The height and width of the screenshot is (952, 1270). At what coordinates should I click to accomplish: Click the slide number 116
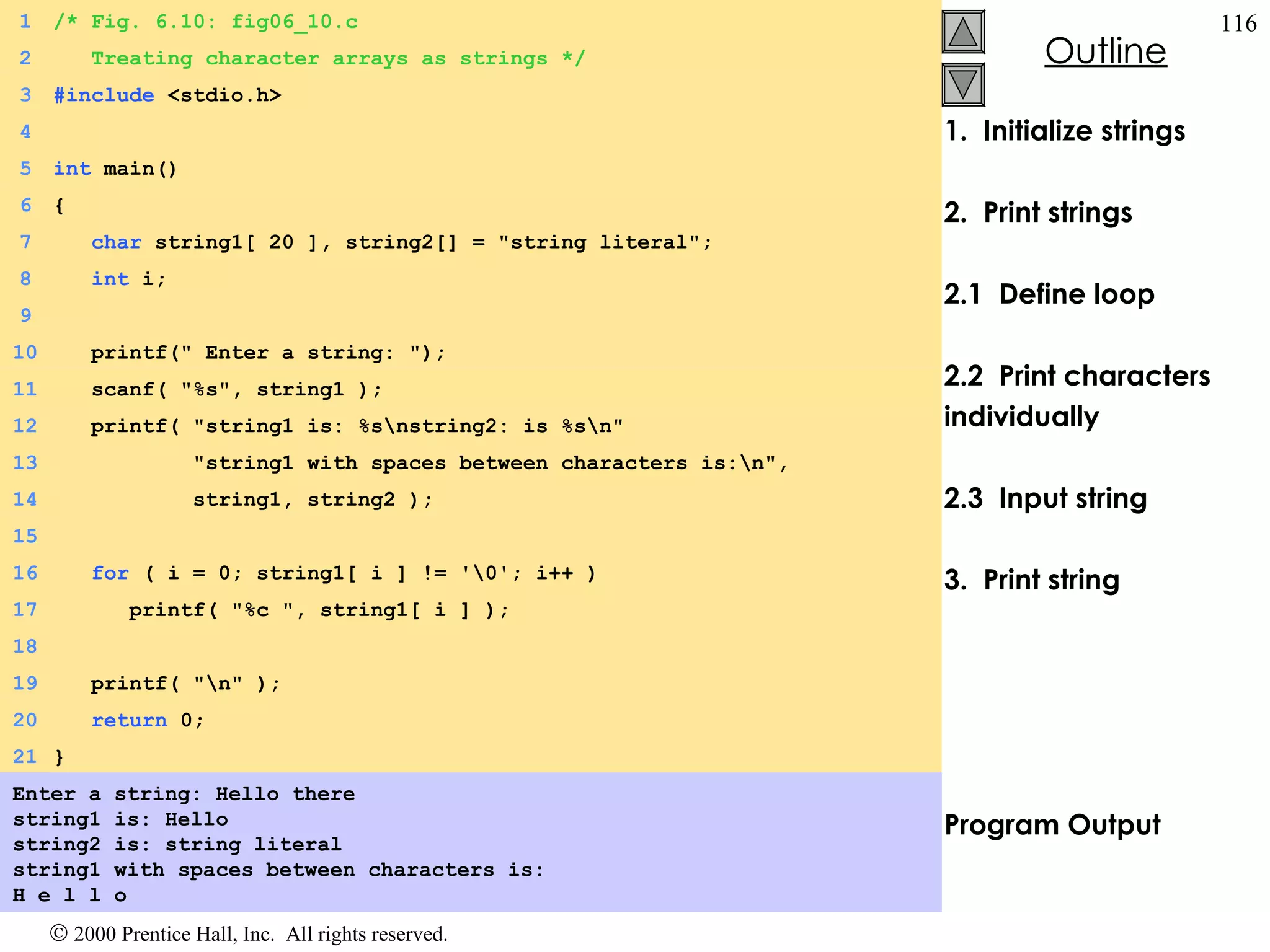1238,24
